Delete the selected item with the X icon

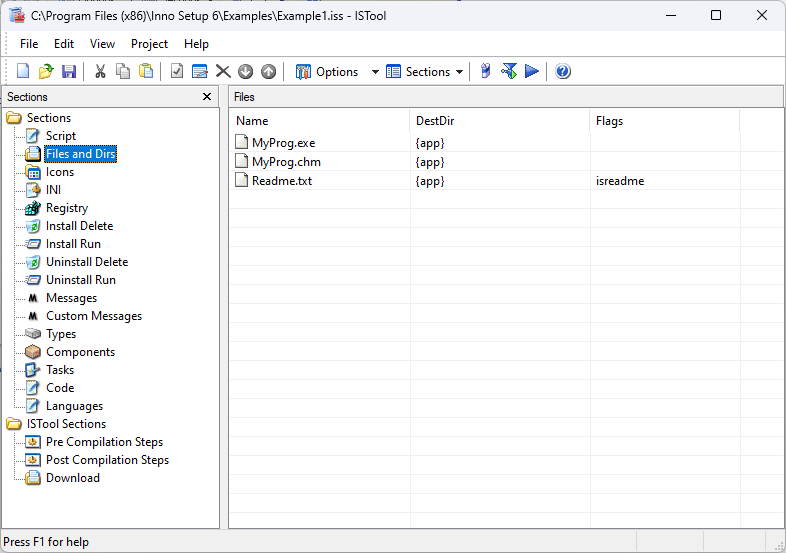pos(223,71)
